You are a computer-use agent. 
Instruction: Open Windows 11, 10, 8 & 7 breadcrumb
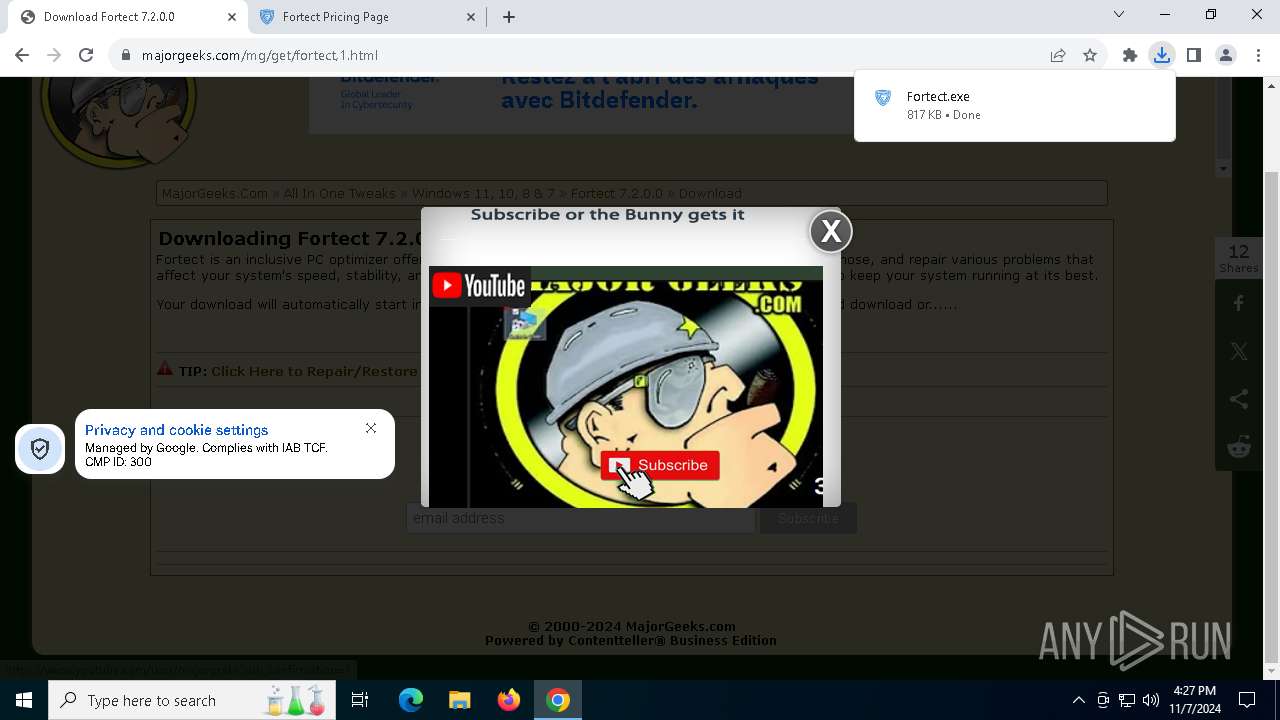click(x=483, y=193)
